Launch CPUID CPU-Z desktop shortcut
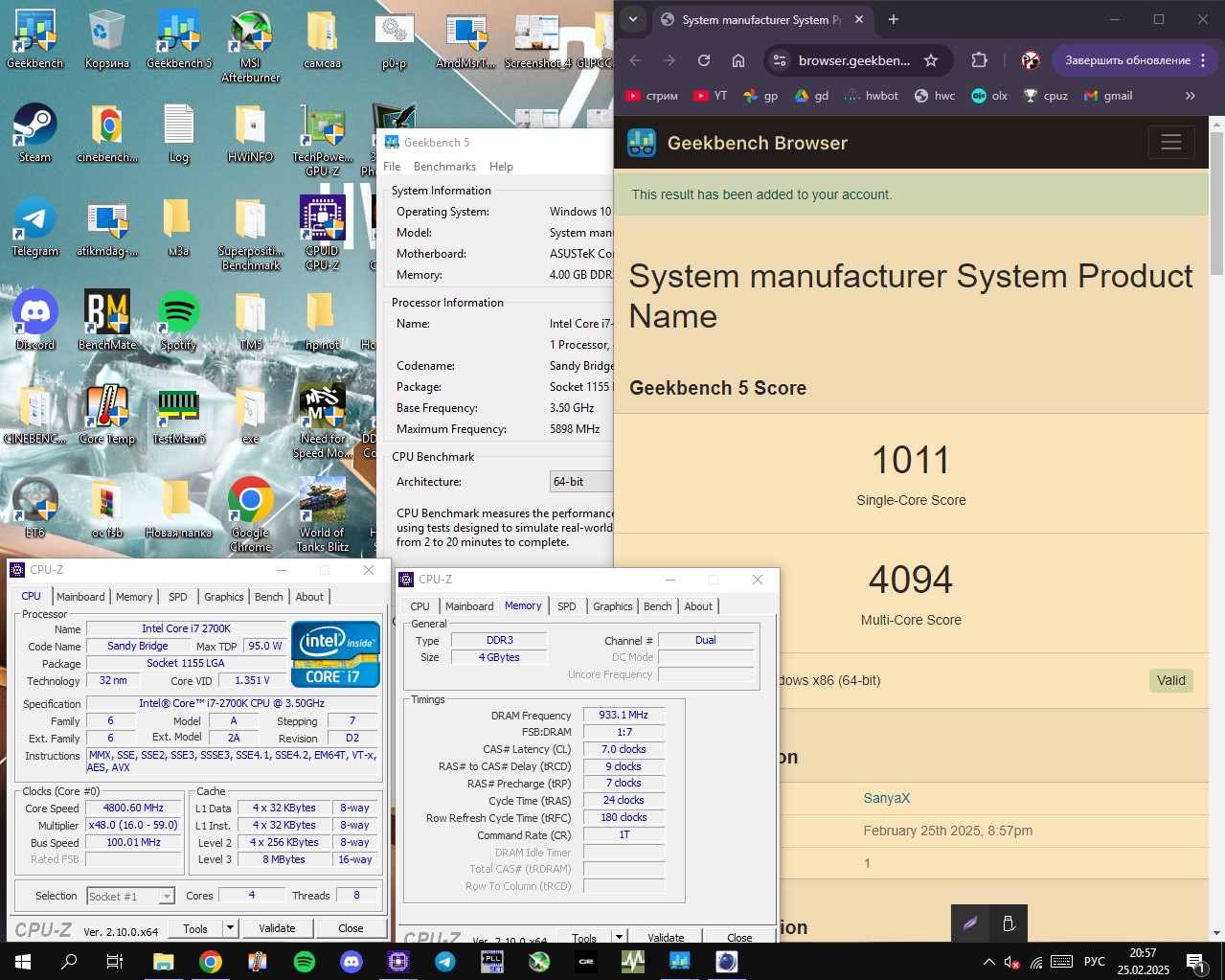This screenshot has height=980, width=1225. click(x=323, y=233)
